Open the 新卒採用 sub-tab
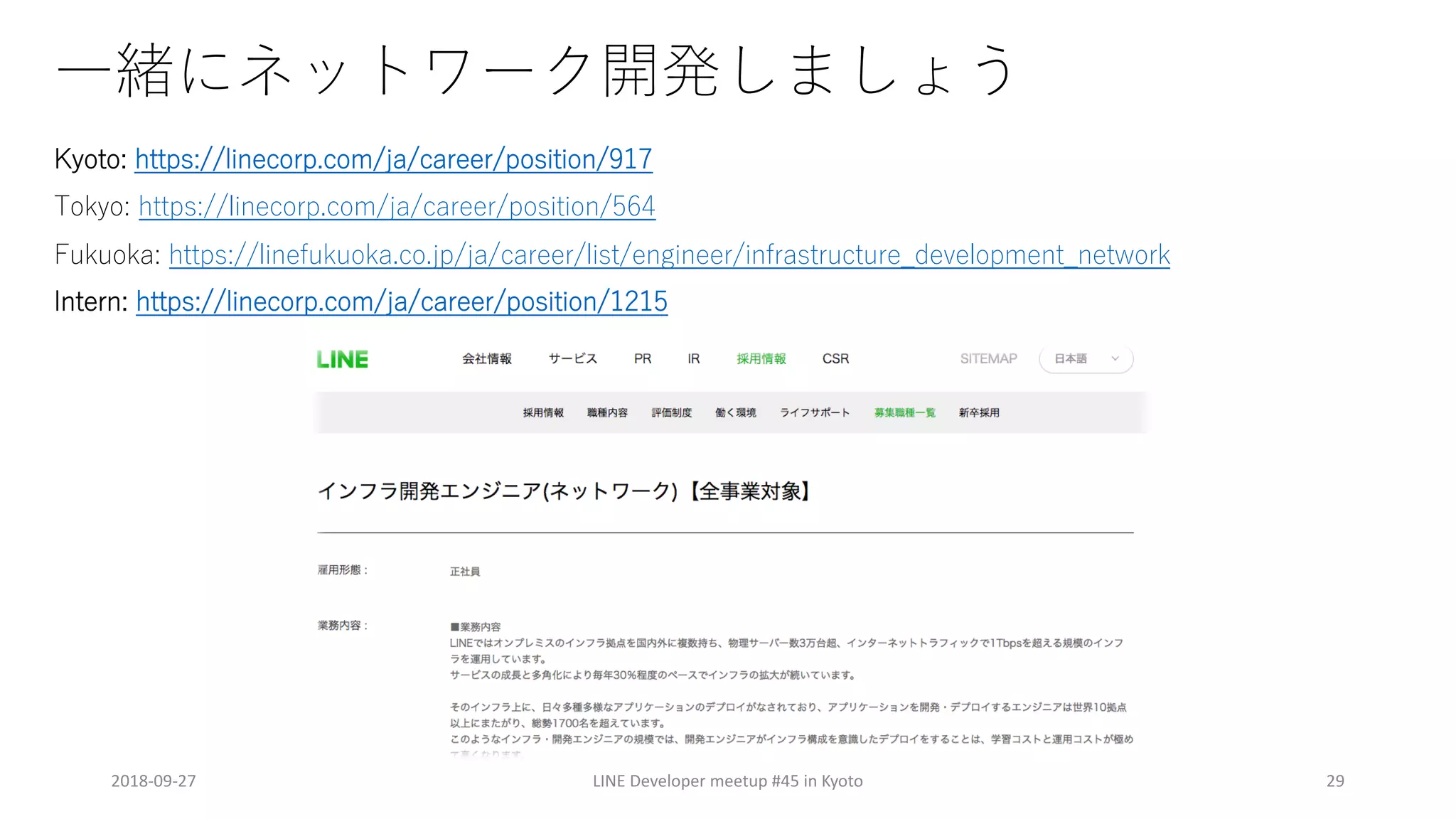1456x819 pixels. 979,413
